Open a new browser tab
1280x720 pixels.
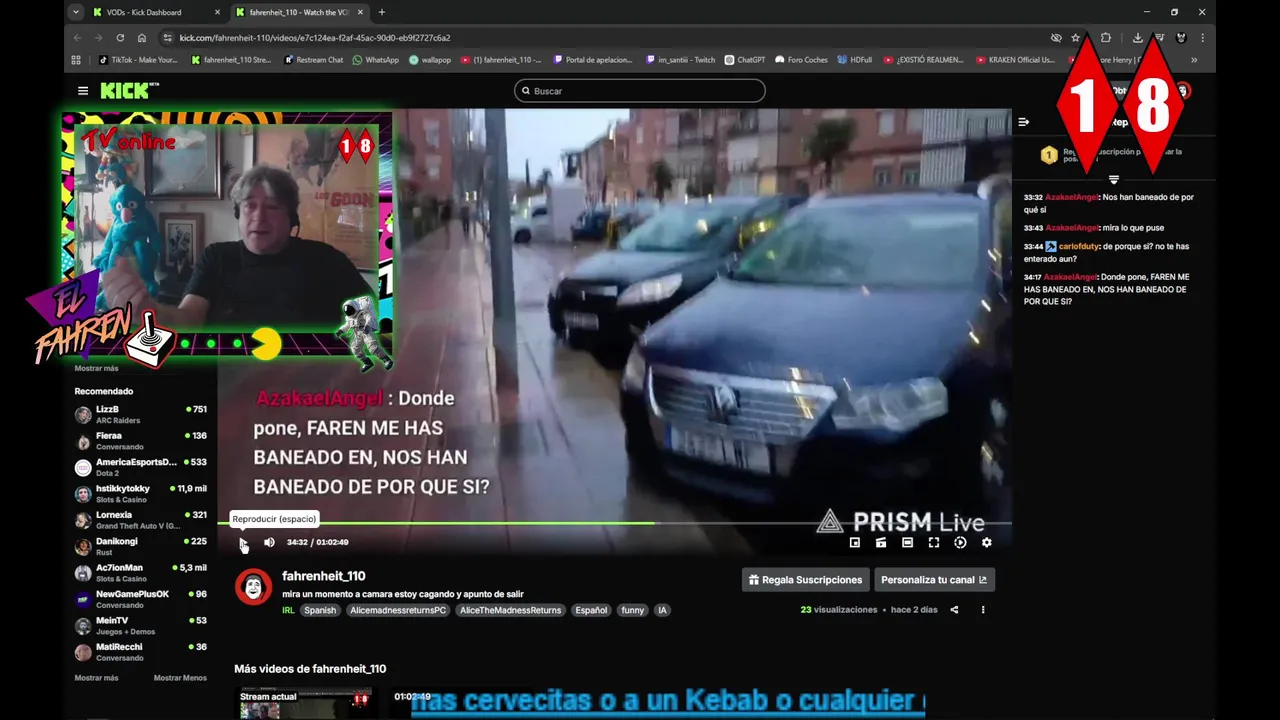pos(381,12)
